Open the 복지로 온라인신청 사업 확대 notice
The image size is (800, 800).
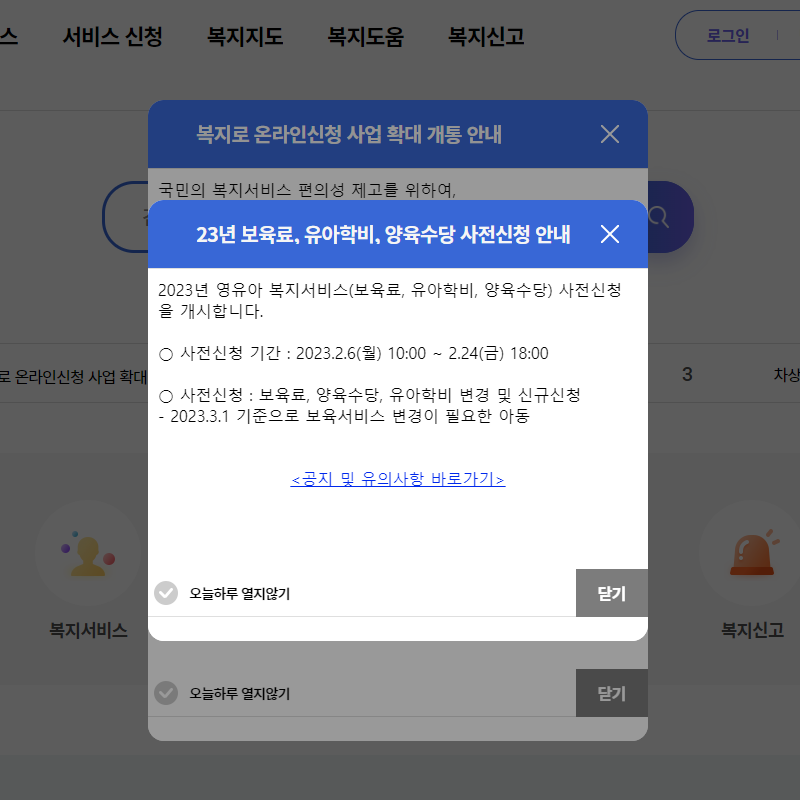coord(70,374)
